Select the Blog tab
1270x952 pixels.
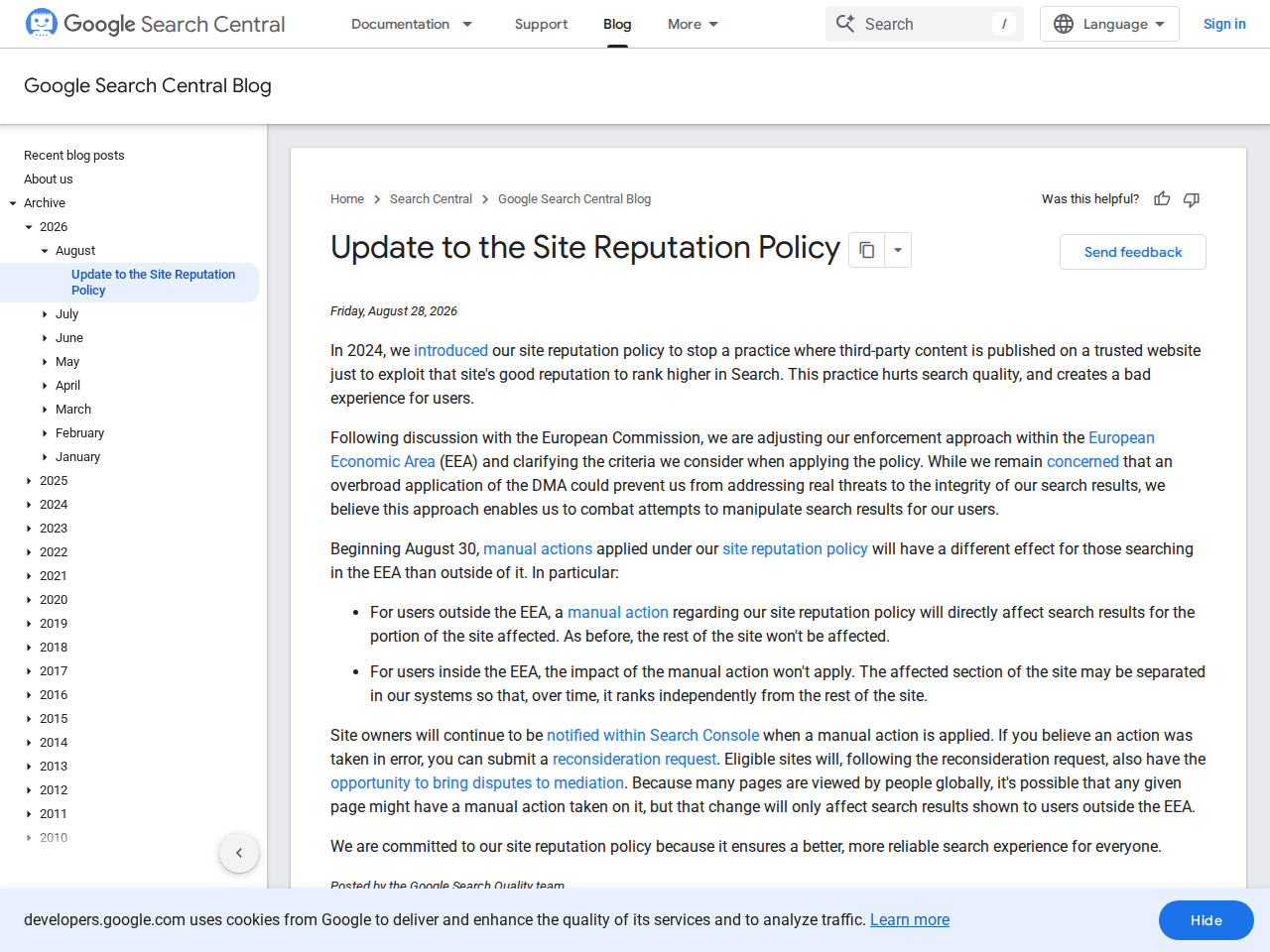pyautogui.click(x=617, y=24)
